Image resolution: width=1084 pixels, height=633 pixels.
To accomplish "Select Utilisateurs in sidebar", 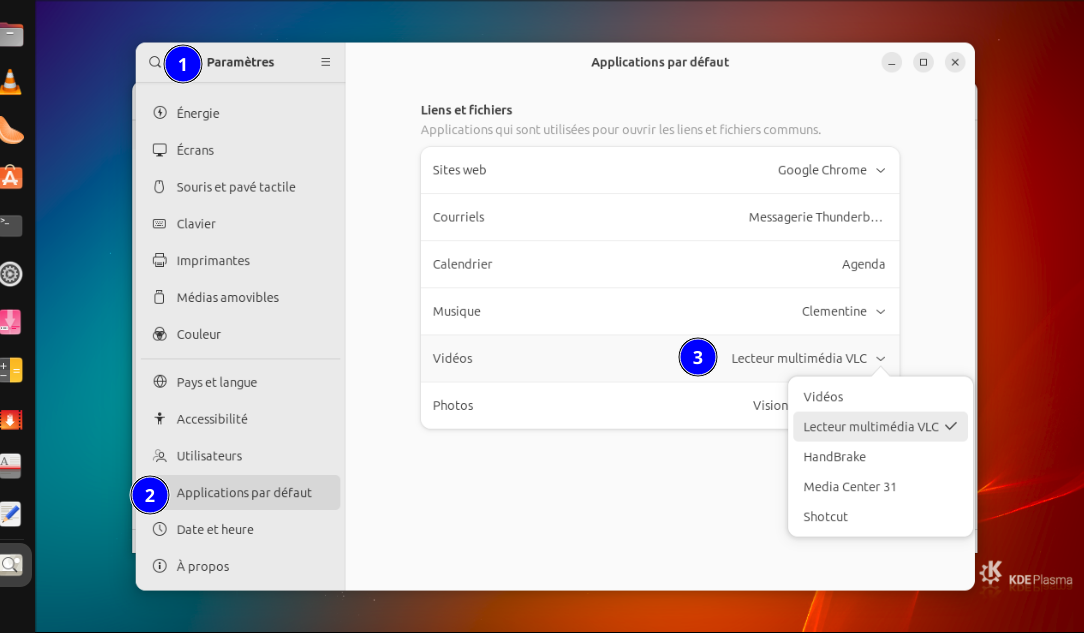I will click(x=241, y=455).
